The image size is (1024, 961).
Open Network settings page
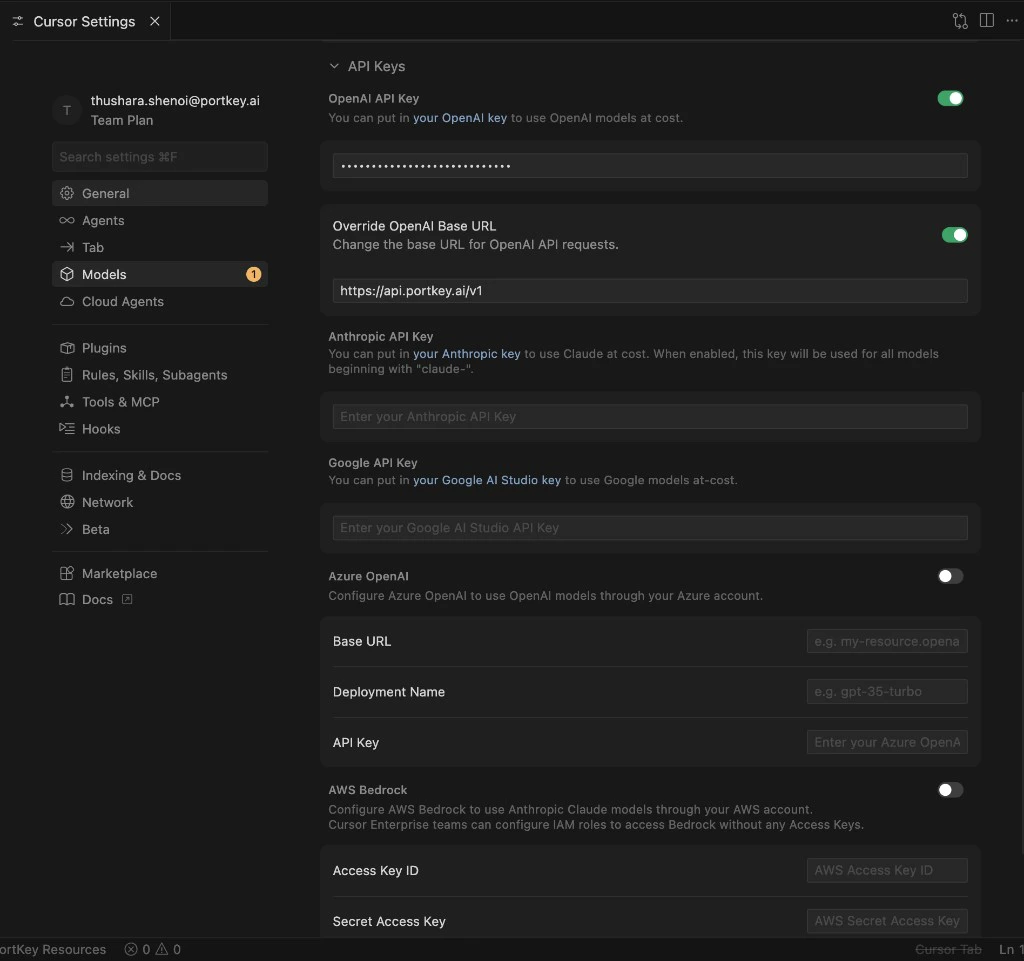click(x=160, y=502)
